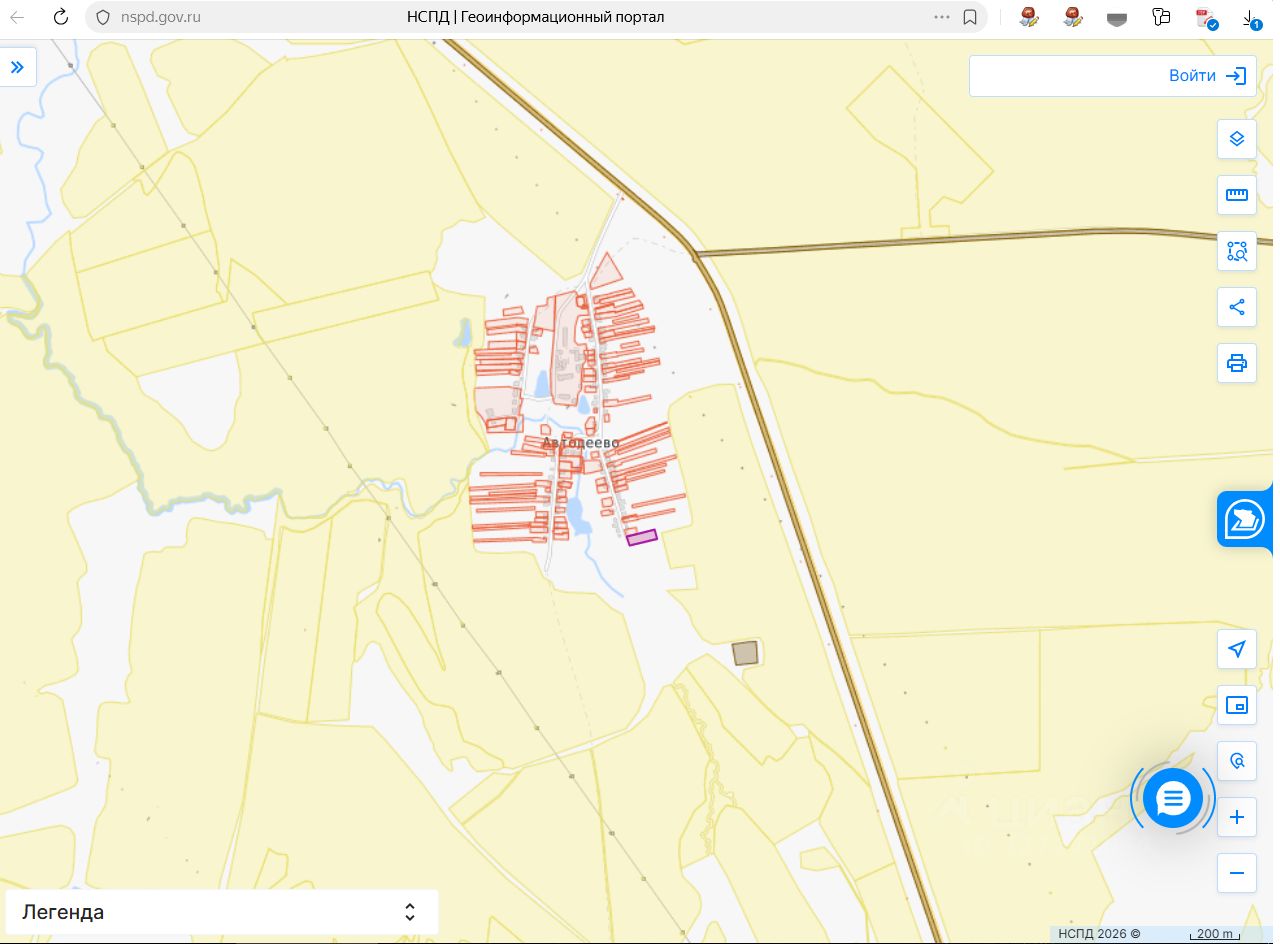Open the blue chat assistant bubble
The image size is (1280, 944).
pyautogui.click(x=1172, y=798)
